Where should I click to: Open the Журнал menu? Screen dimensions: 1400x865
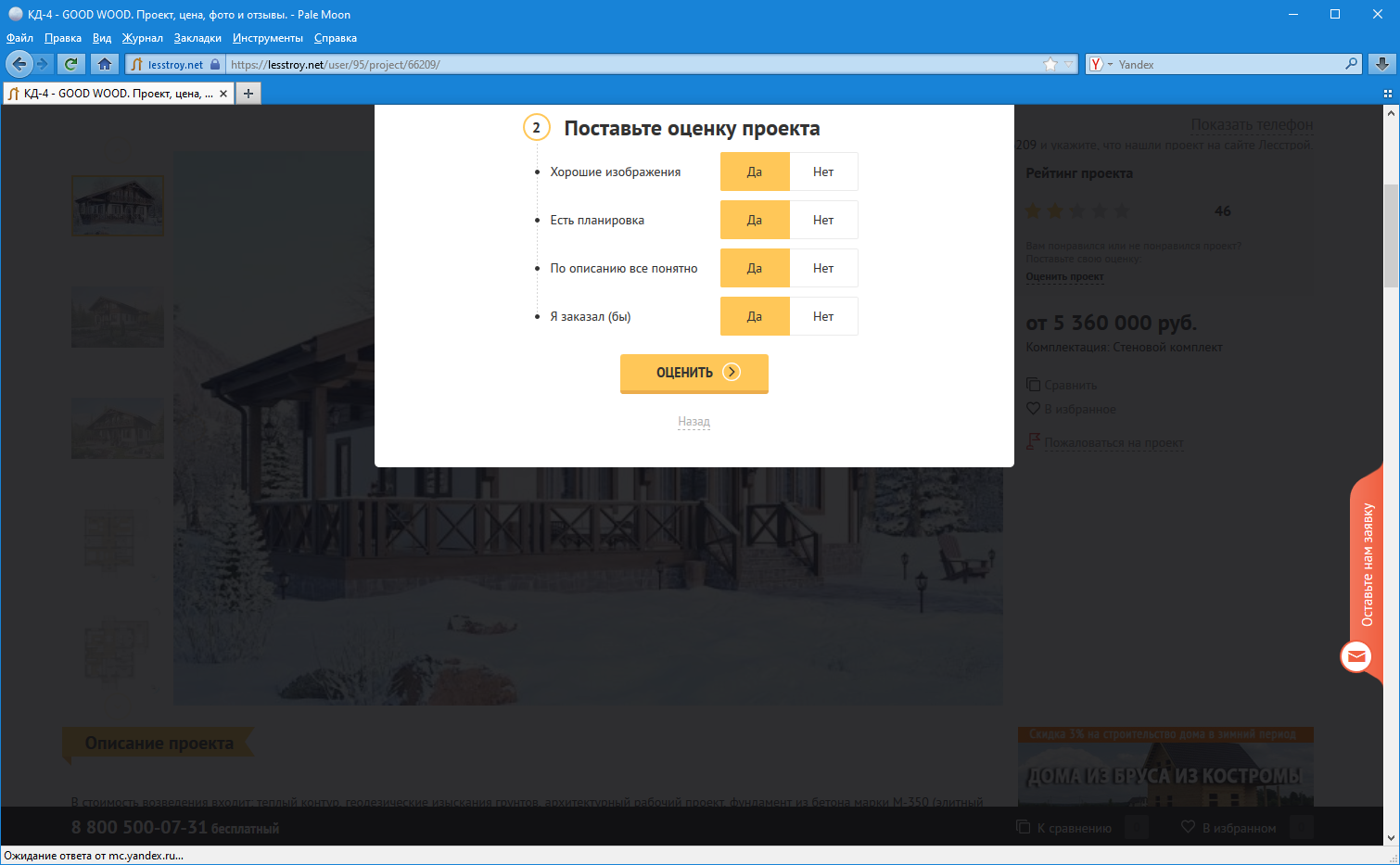tap(143, 38)
